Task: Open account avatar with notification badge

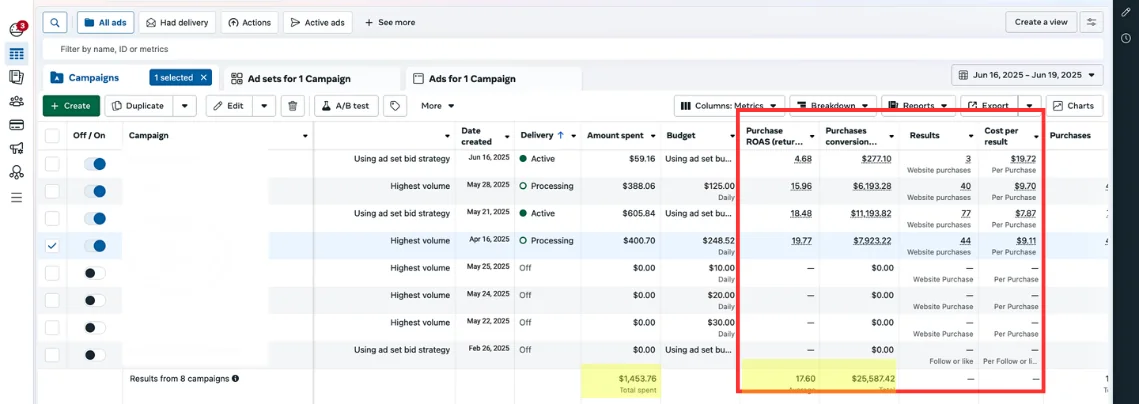Action: (17, 29)
